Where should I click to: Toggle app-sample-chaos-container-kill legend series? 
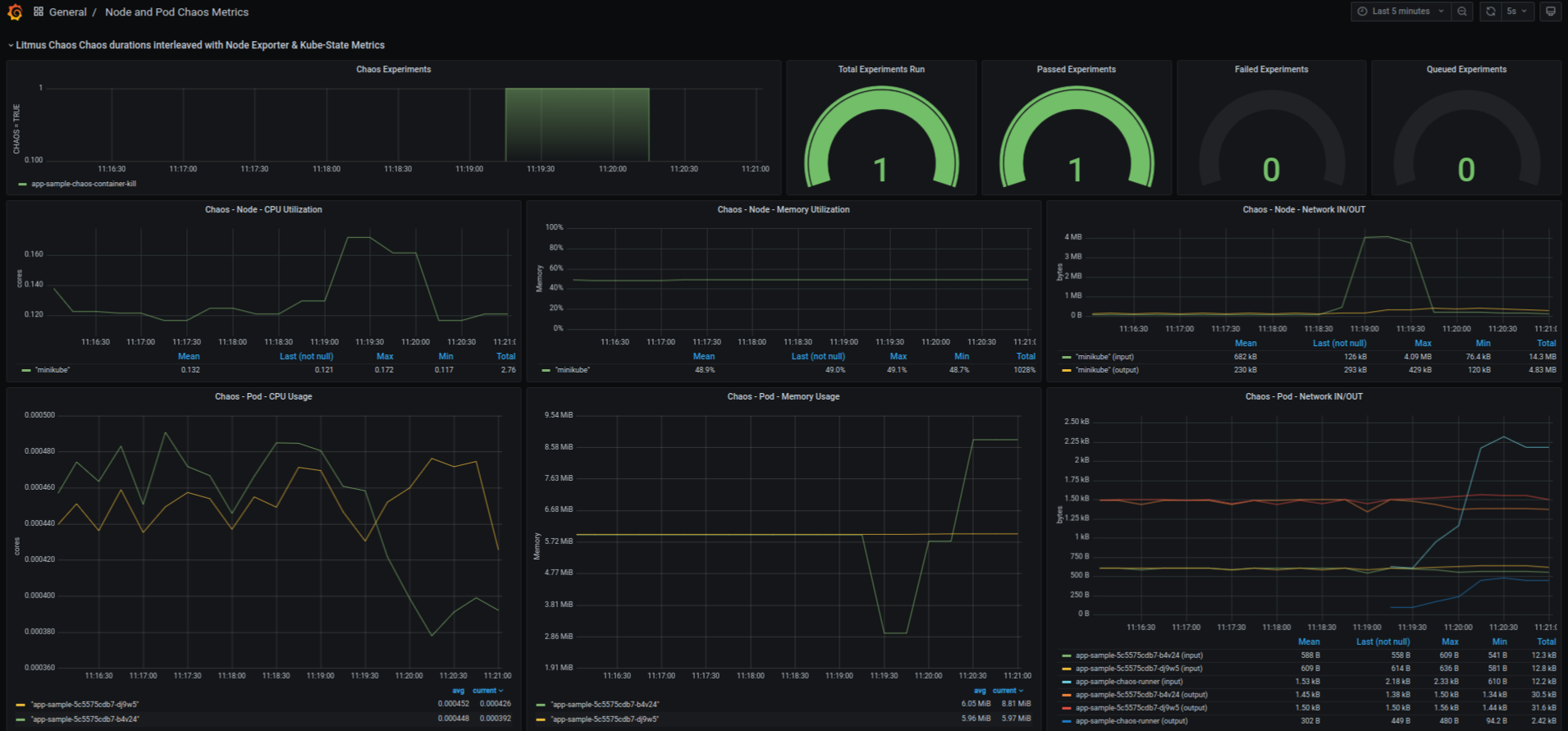click(84, 184)
